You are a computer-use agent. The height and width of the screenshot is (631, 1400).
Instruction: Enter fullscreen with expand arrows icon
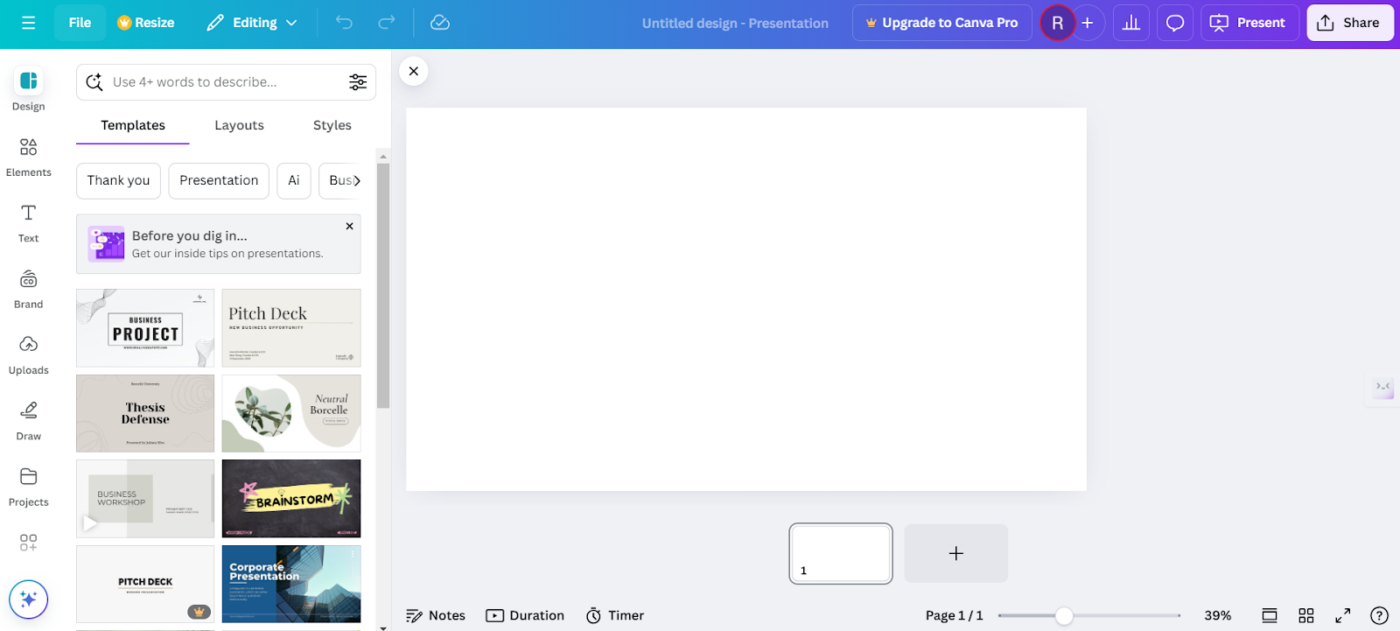coord(1343,615)
